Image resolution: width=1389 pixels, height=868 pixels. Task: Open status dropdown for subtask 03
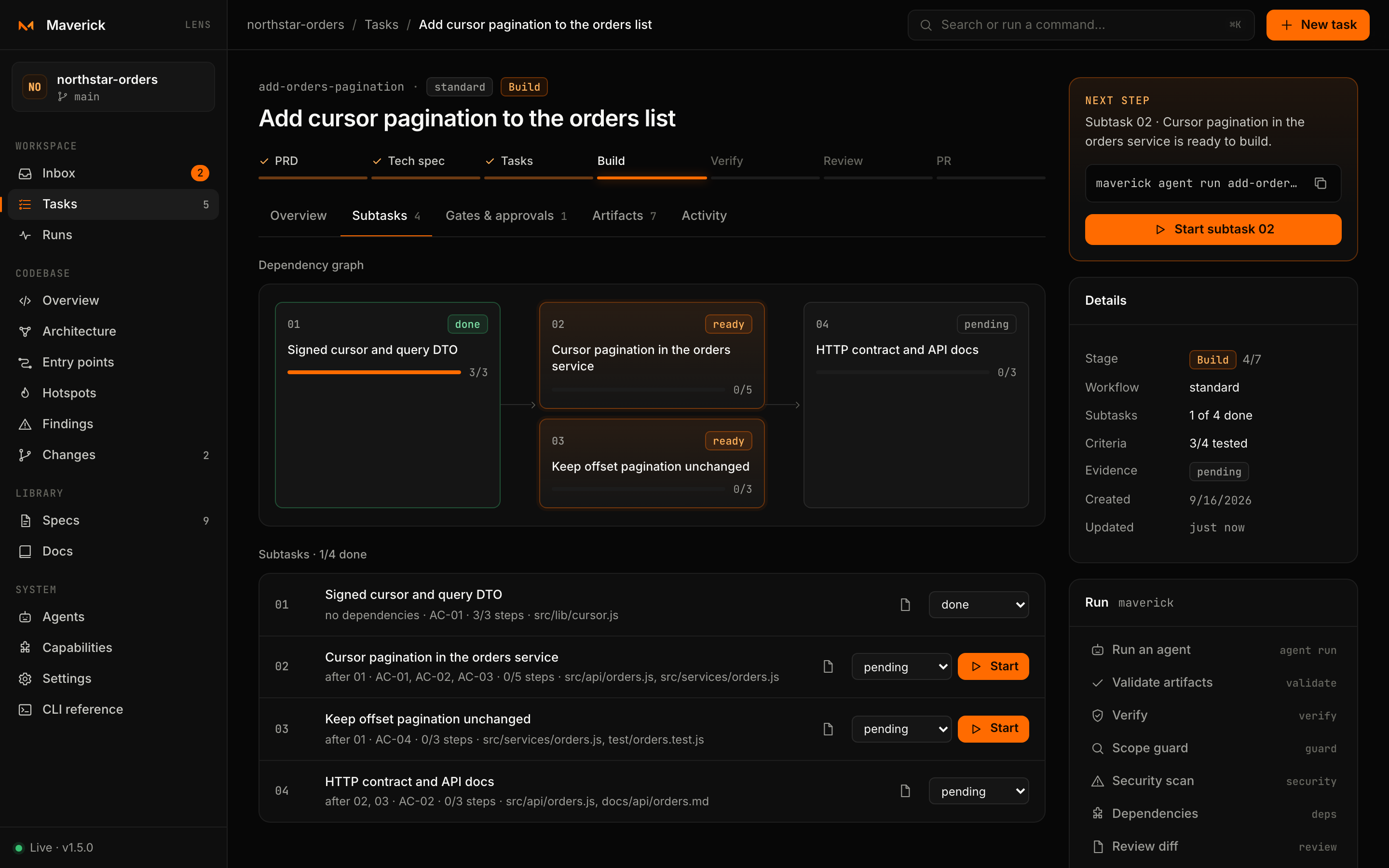click(x=901, y=729)
